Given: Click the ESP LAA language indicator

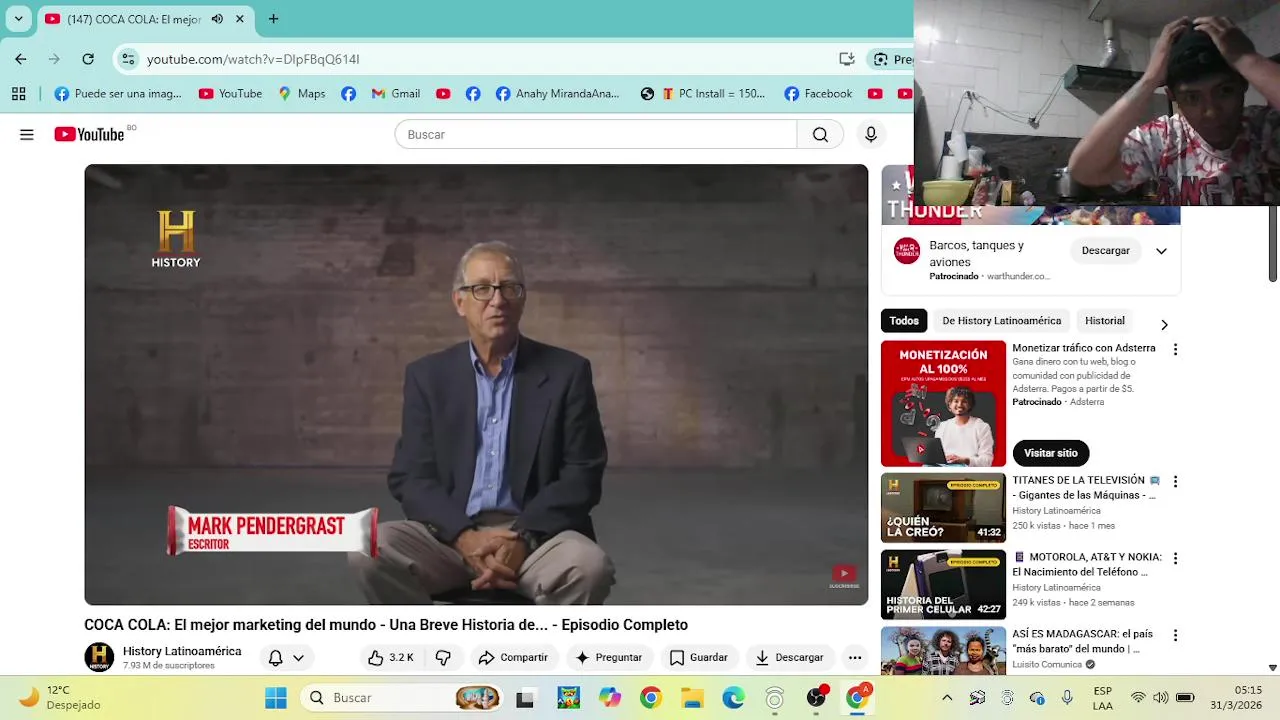Looking at the screenshot, I should coord(1102,697).
